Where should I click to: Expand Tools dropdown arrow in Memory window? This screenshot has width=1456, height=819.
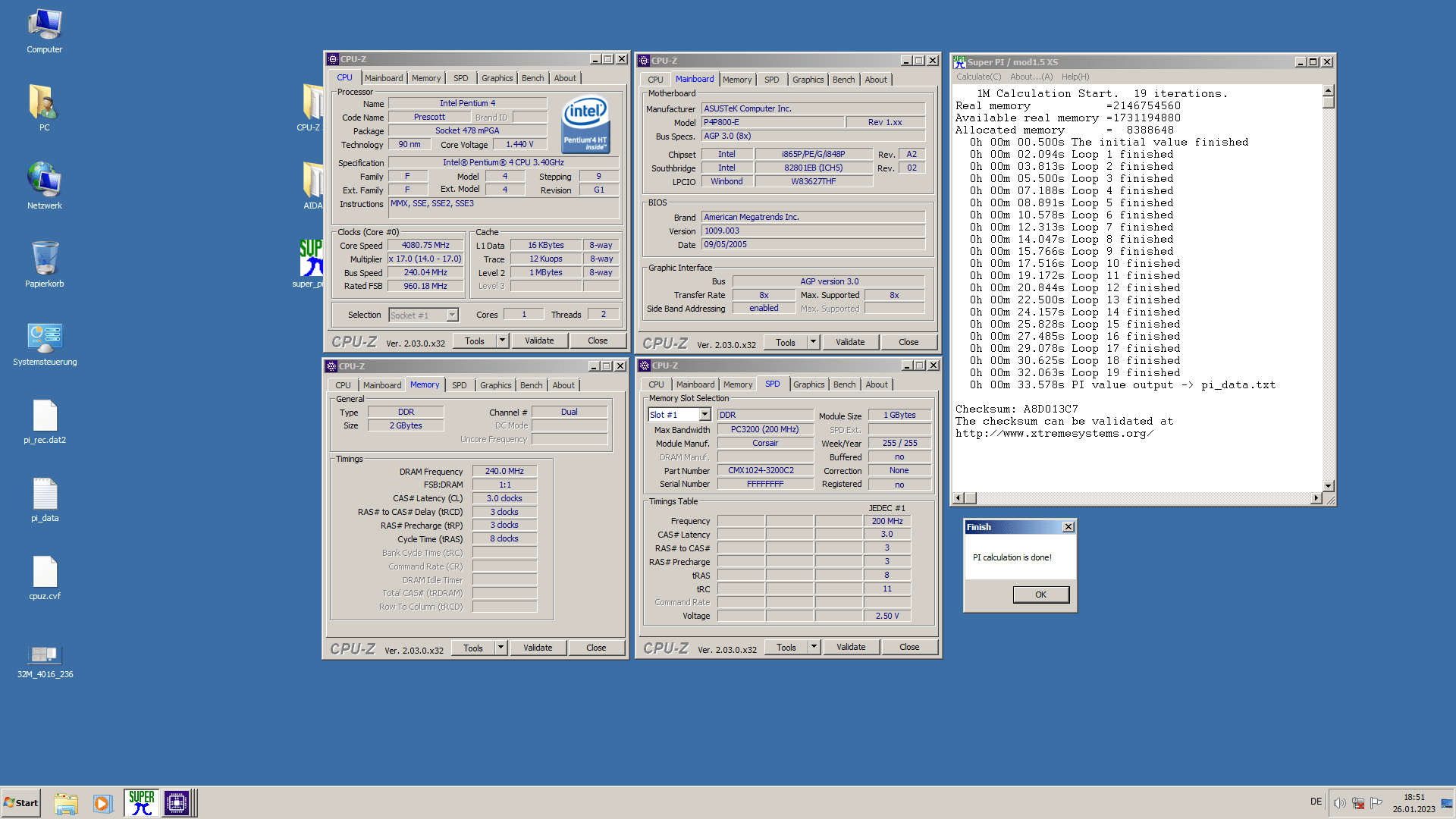click(500, 648)
